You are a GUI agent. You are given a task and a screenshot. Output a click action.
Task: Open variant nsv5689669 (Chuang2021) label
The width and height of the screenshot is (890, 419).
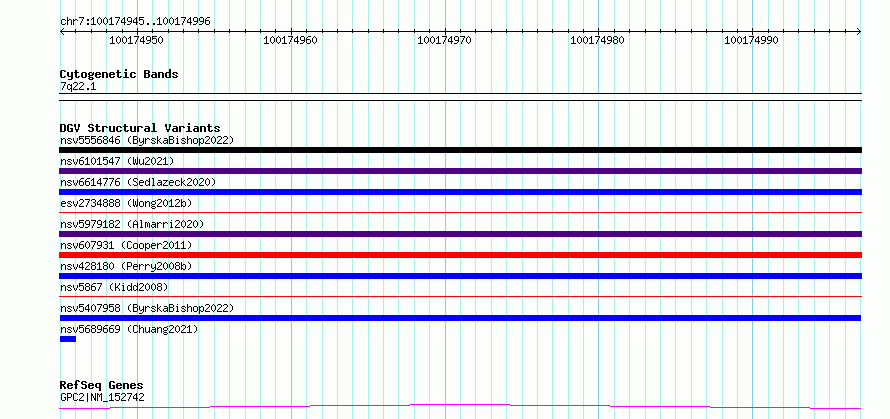[128, 329]
